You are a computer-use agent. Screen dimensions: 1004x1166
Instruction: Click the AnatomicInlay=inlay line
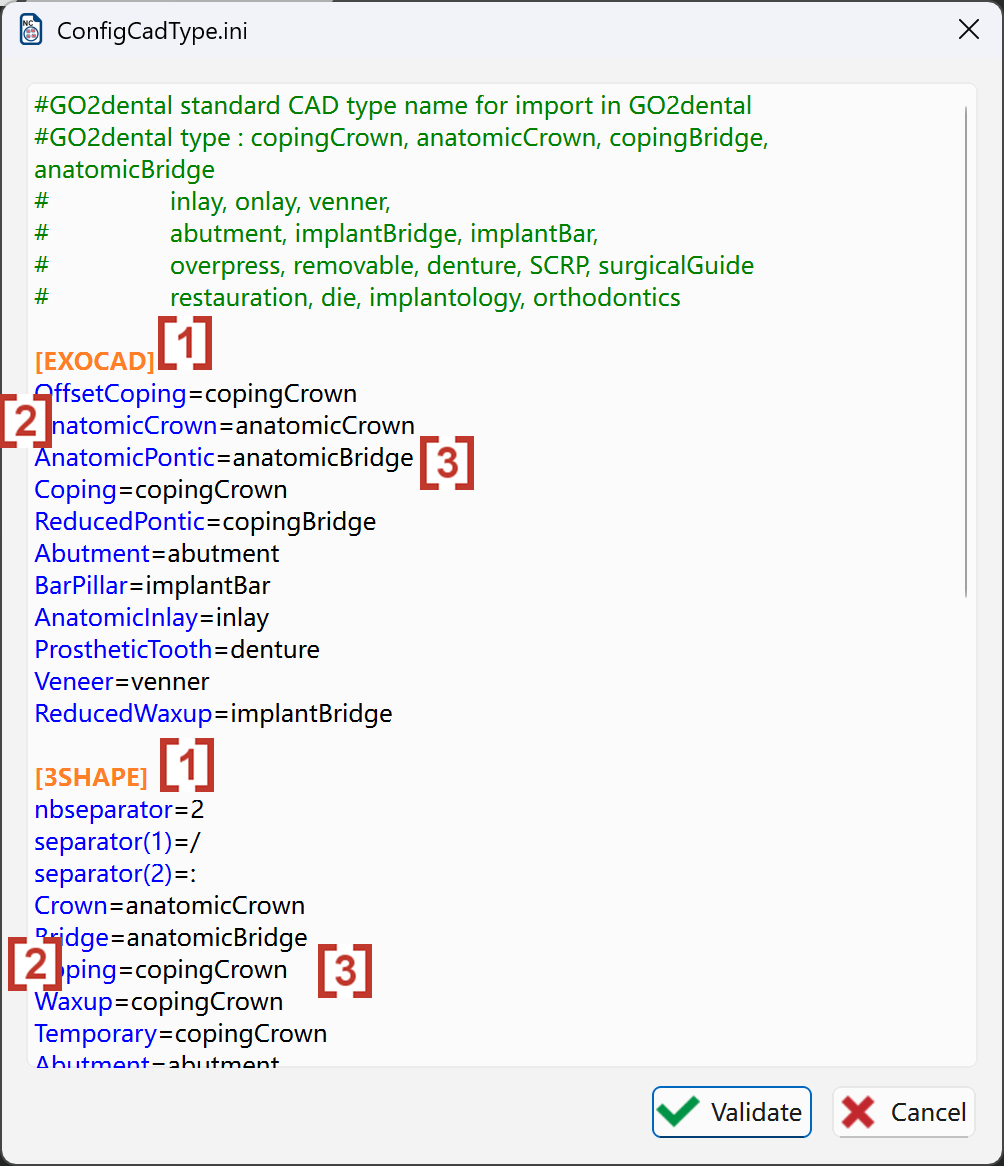152,618
